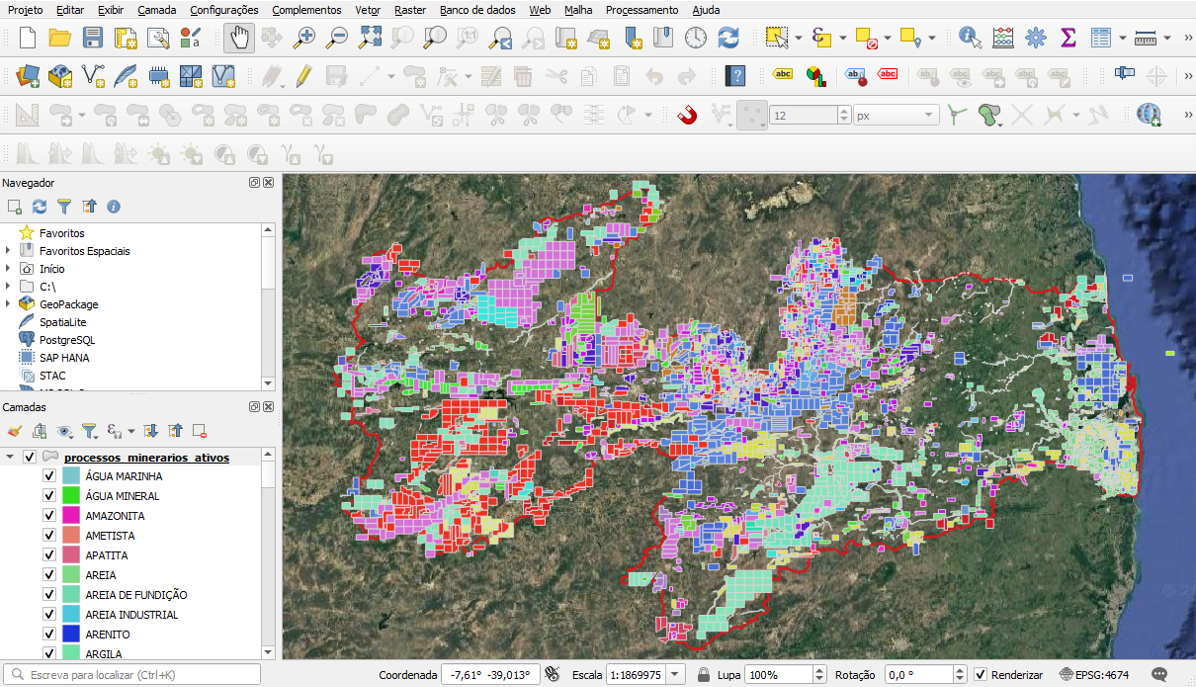Open the Processamento menu

point(641,10)
